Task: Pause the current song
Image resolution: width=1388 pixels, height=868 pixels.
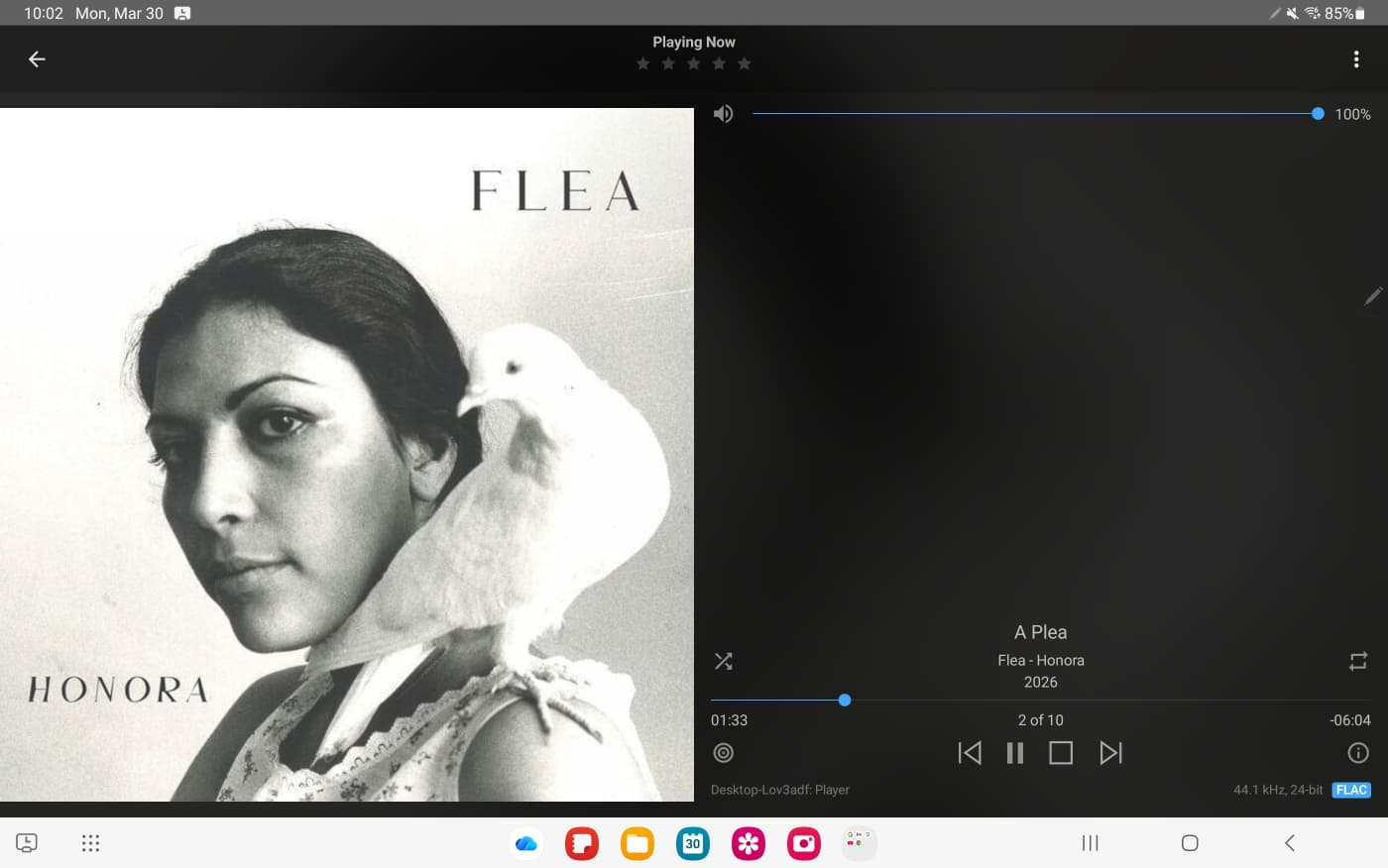Action: [x=1014, y=753]
